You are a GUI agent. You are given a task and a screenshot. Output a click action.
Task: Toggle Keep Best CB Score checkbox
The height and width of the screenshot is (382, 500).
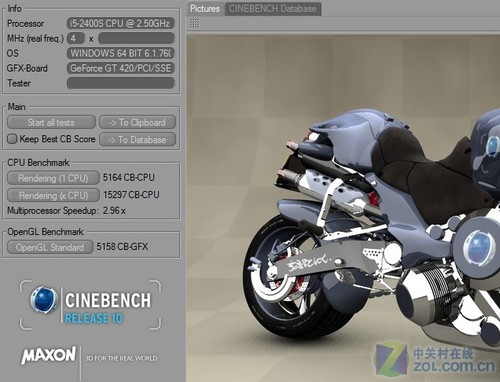(x=12, y=139)
